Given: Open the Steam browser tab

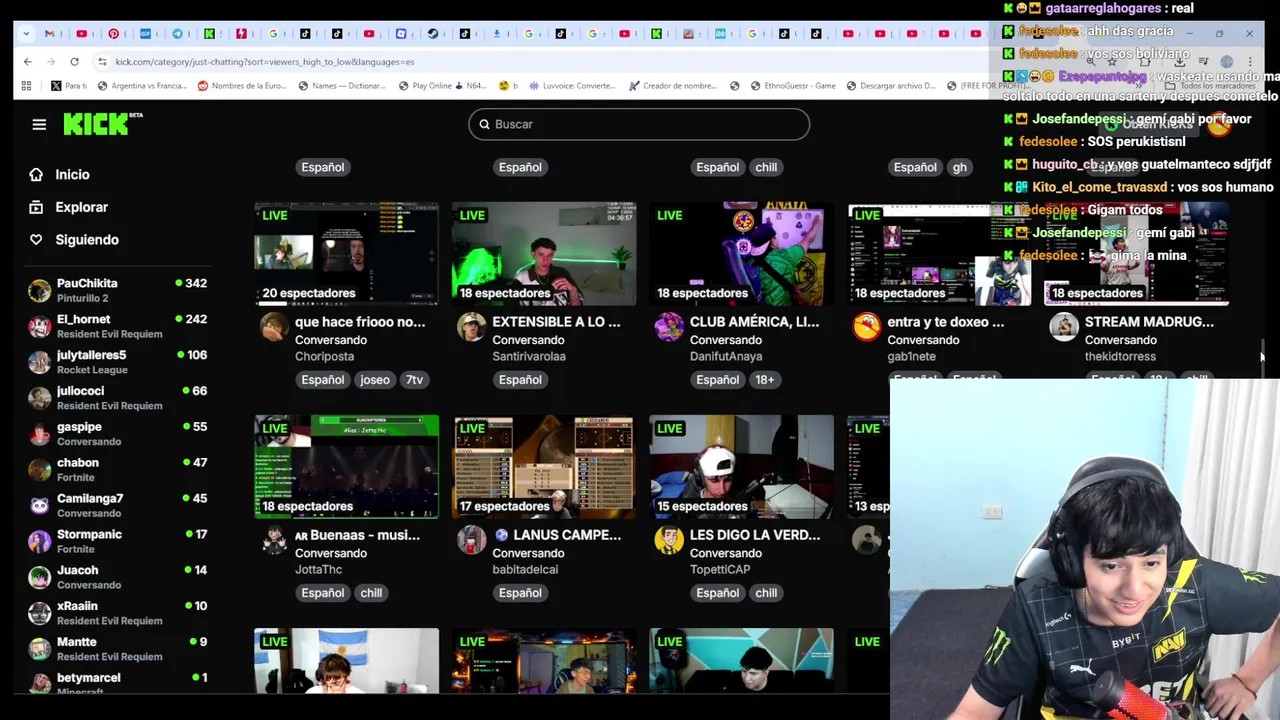Looking at the screenshot, I should [x=433, y=33].
